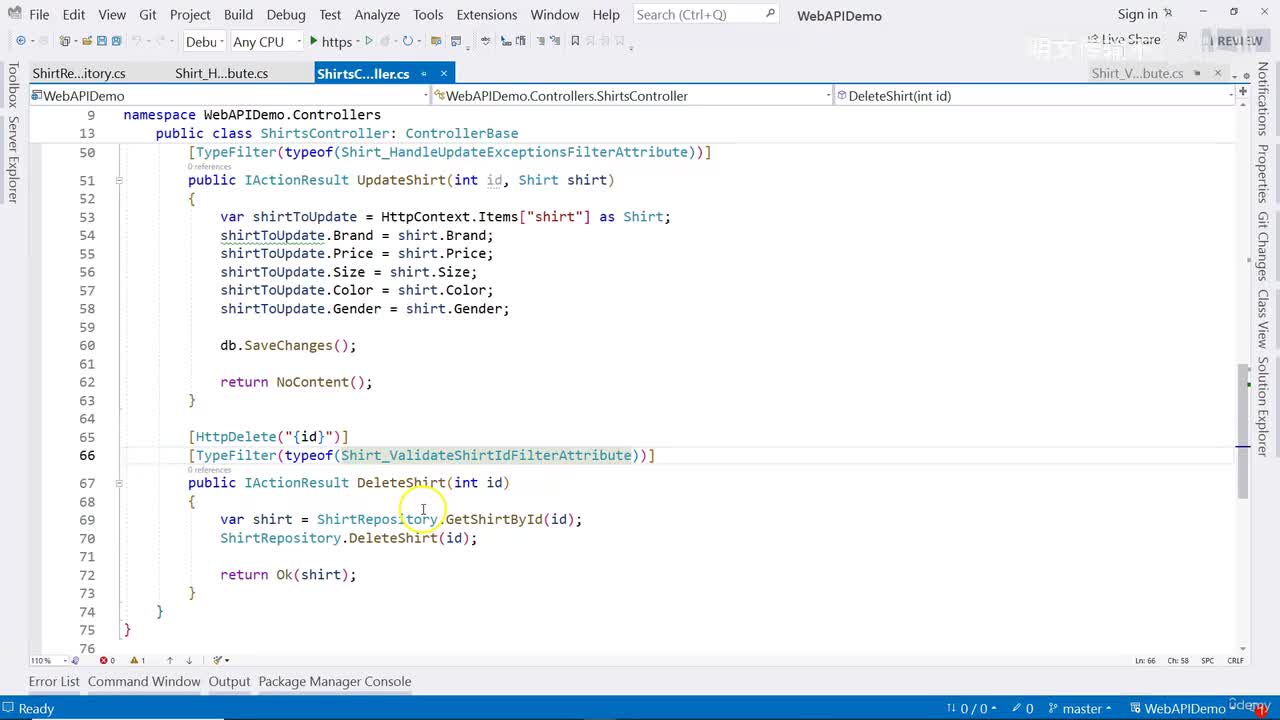Open the File menu
This screenshot has height=720, width=1280.
click(39, 14)
